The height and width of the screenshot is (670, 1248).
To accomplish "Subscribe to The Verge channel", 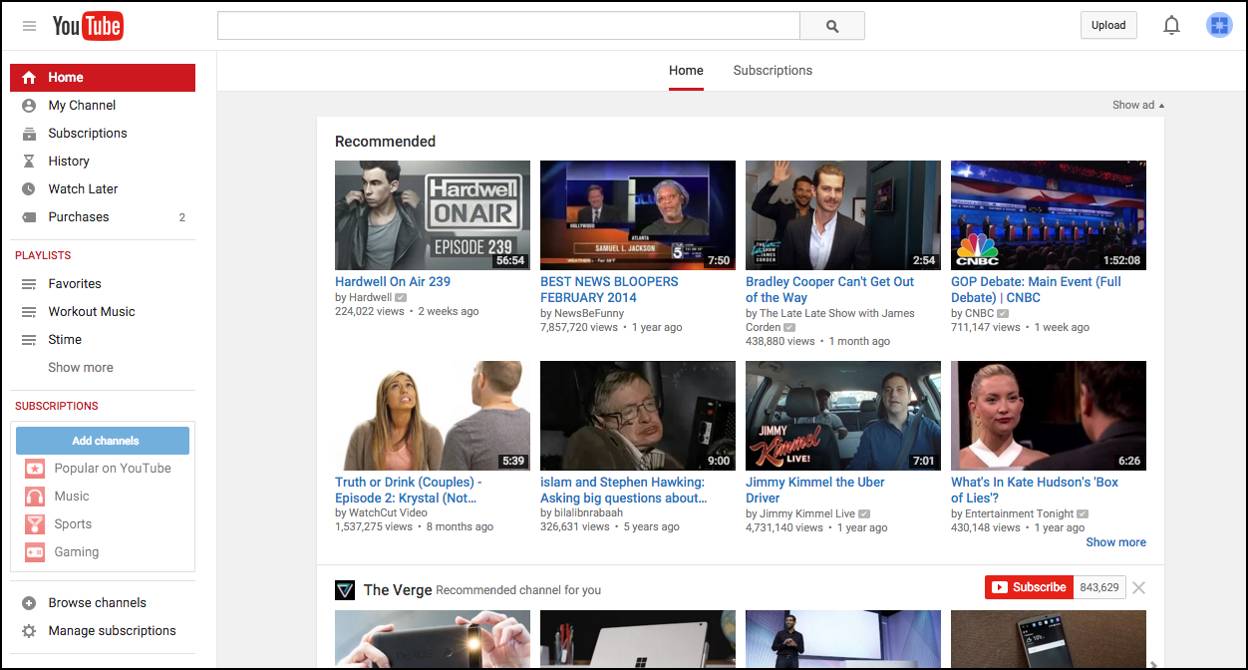I will [x=1029, y=588].
